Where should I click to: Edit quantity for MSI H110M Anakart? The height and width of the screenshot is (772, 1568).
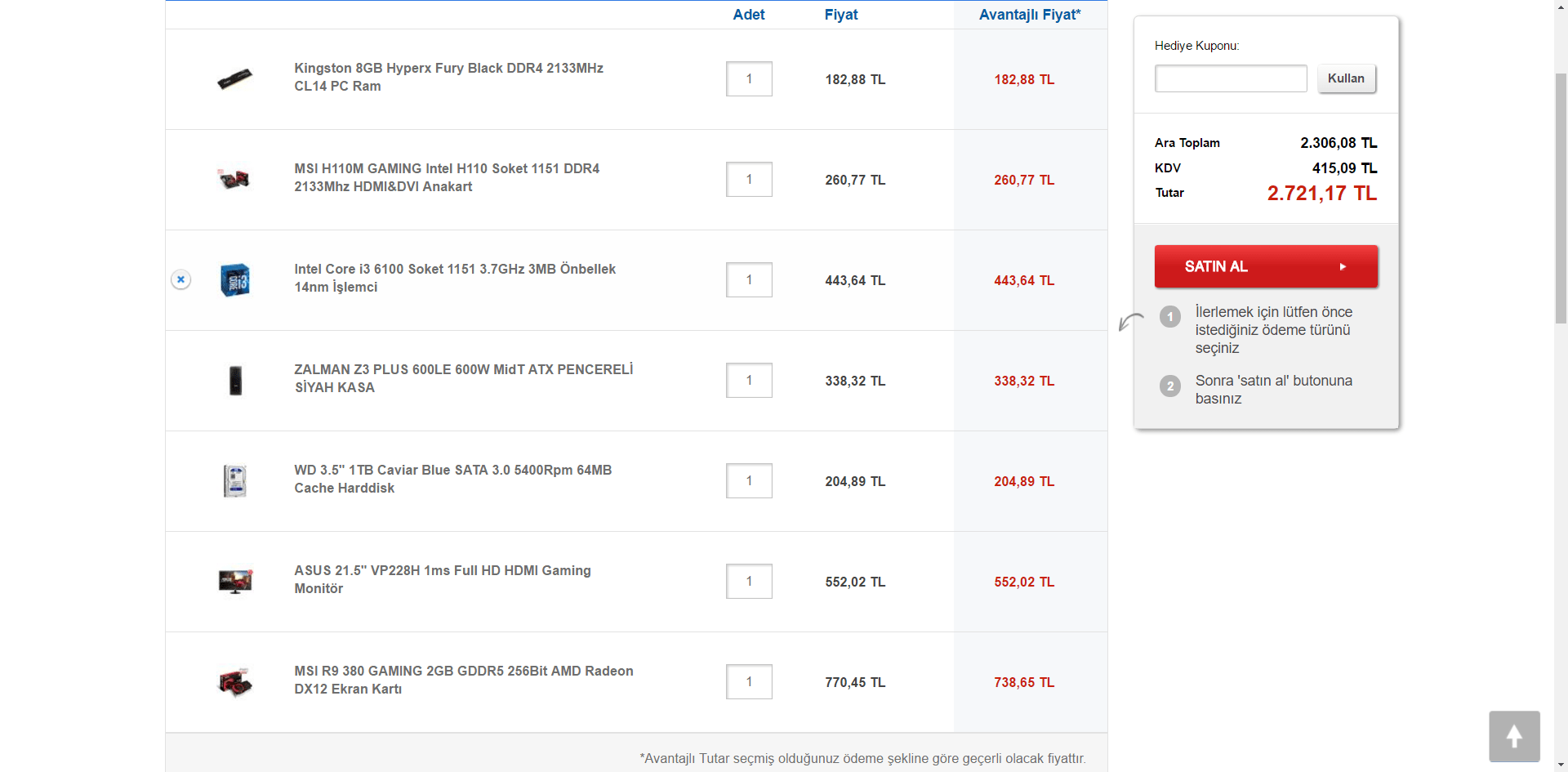point(749,180)
